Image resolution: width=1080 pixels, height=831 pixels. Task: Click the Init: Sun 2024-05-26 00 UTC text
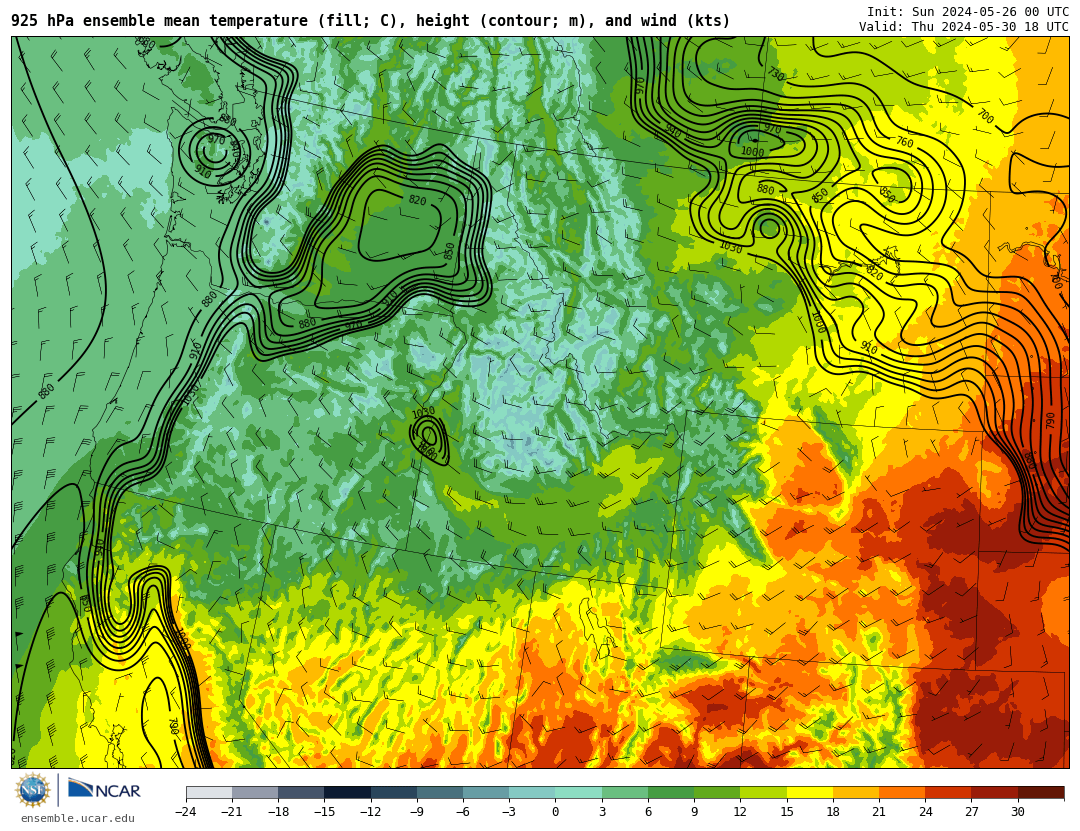tap(968, 12)
